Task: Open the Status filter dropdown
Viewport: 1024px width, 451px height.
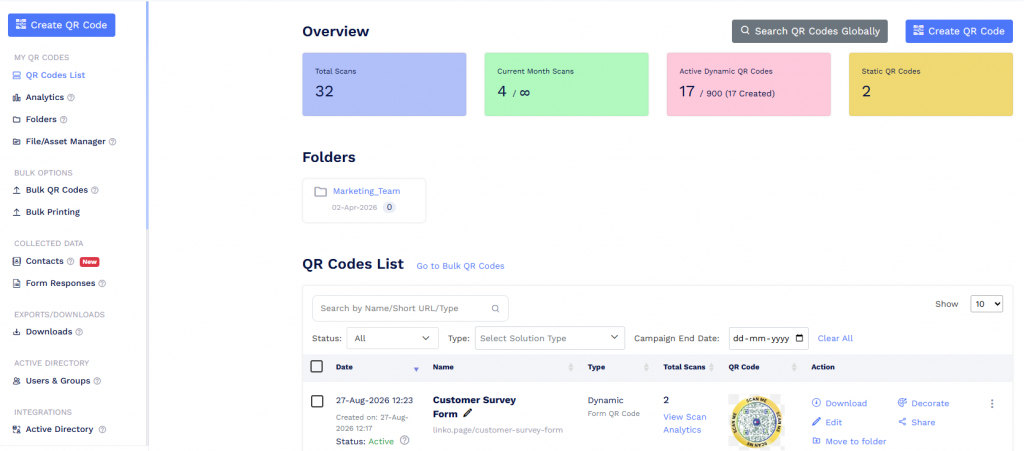Action: (392, 338)
